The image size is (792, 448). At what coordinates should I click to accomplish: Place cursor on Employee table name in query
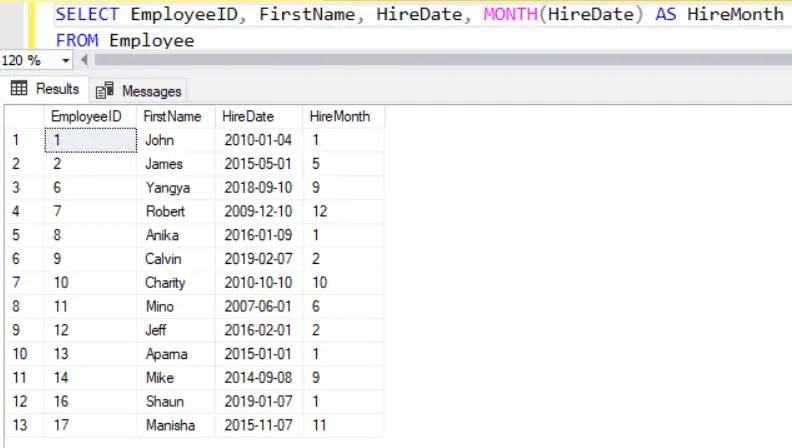click(151, 40)
